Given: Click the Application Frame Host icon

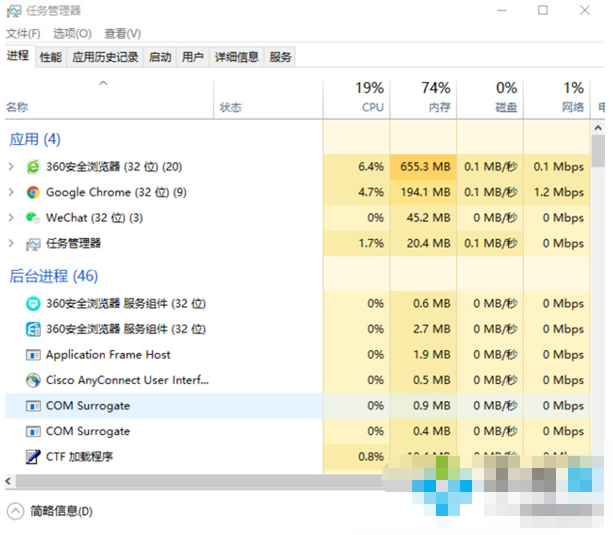Looking at the screenshot, I should 33,355.
